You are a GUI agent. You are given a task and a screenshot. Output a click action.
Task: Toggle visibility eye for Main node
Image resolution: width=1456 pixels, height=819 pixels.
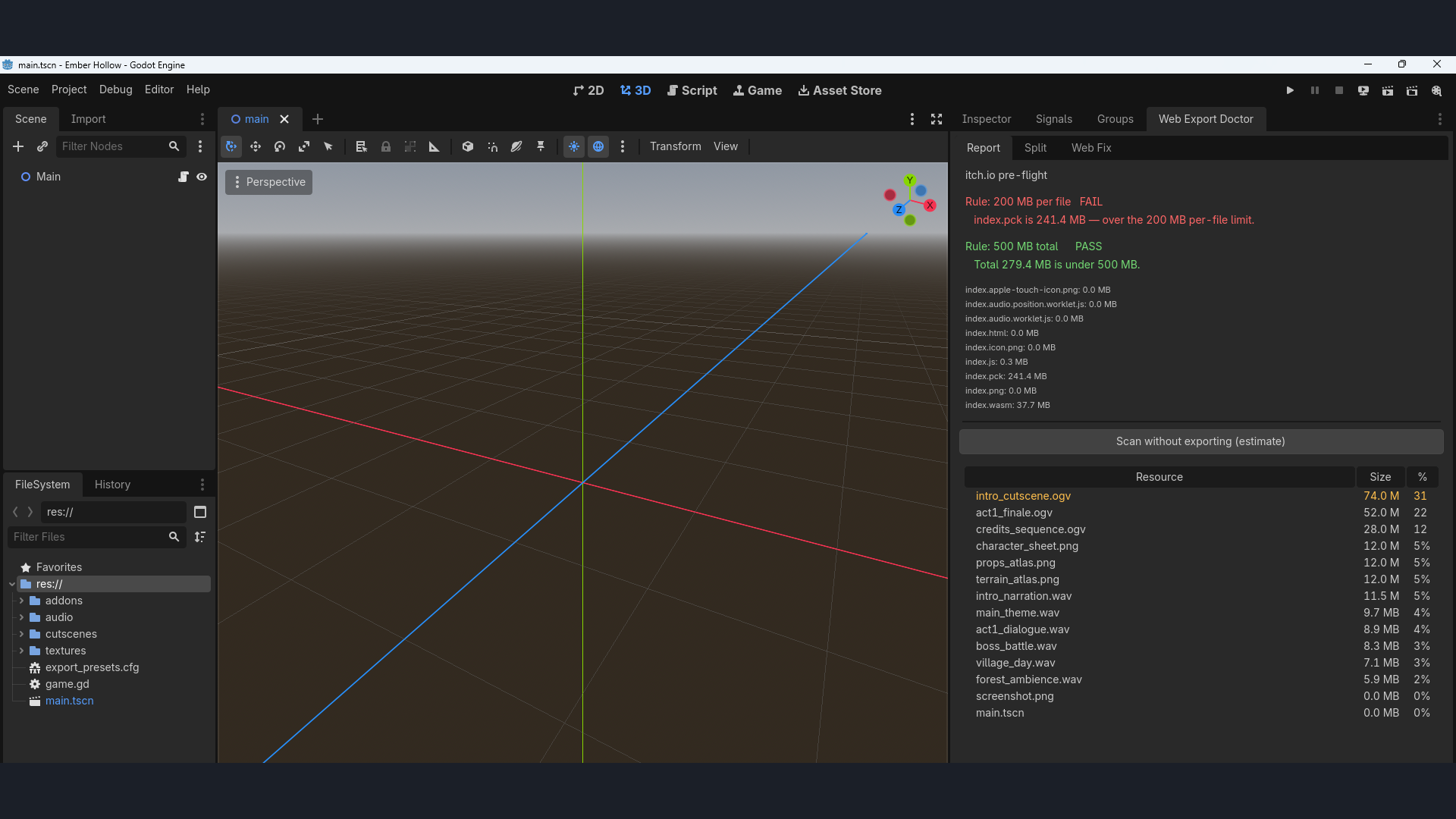pyautogui.click(x=202, y=177)
